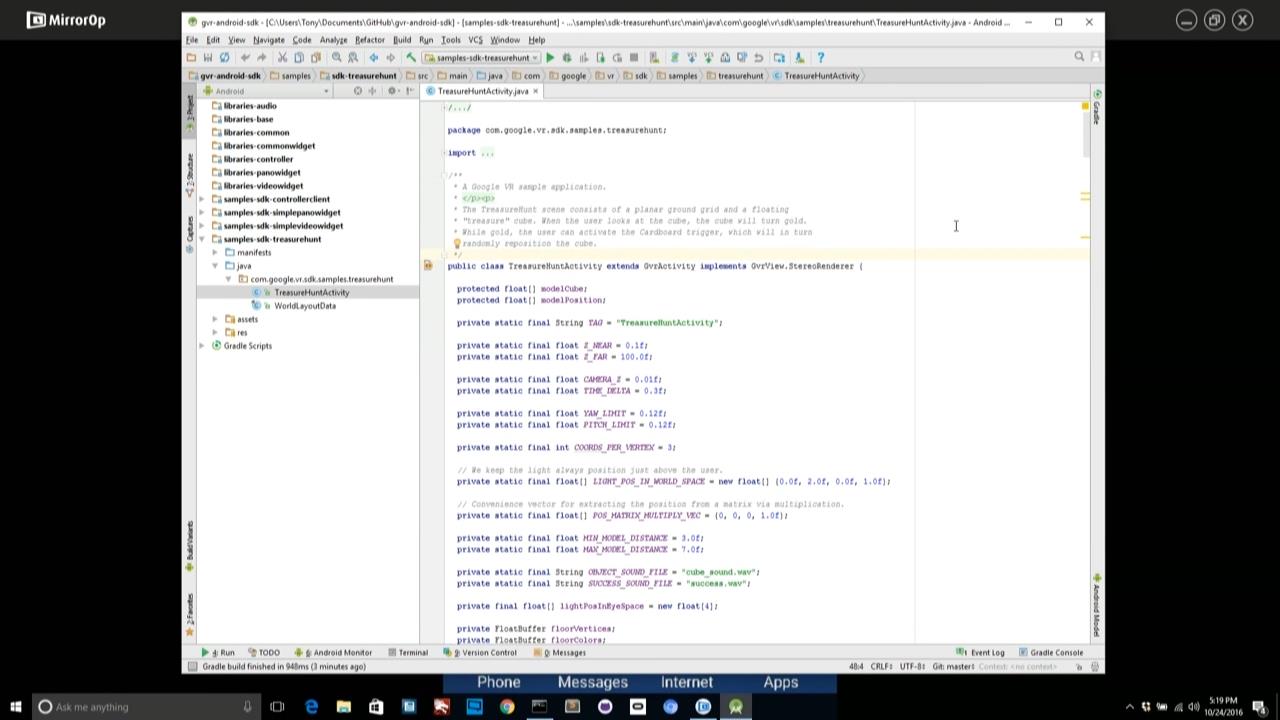This screenshot has height=720, width=1280.
Task: Click the Open folder toolbar icon
Action: (x=191, y=57)
